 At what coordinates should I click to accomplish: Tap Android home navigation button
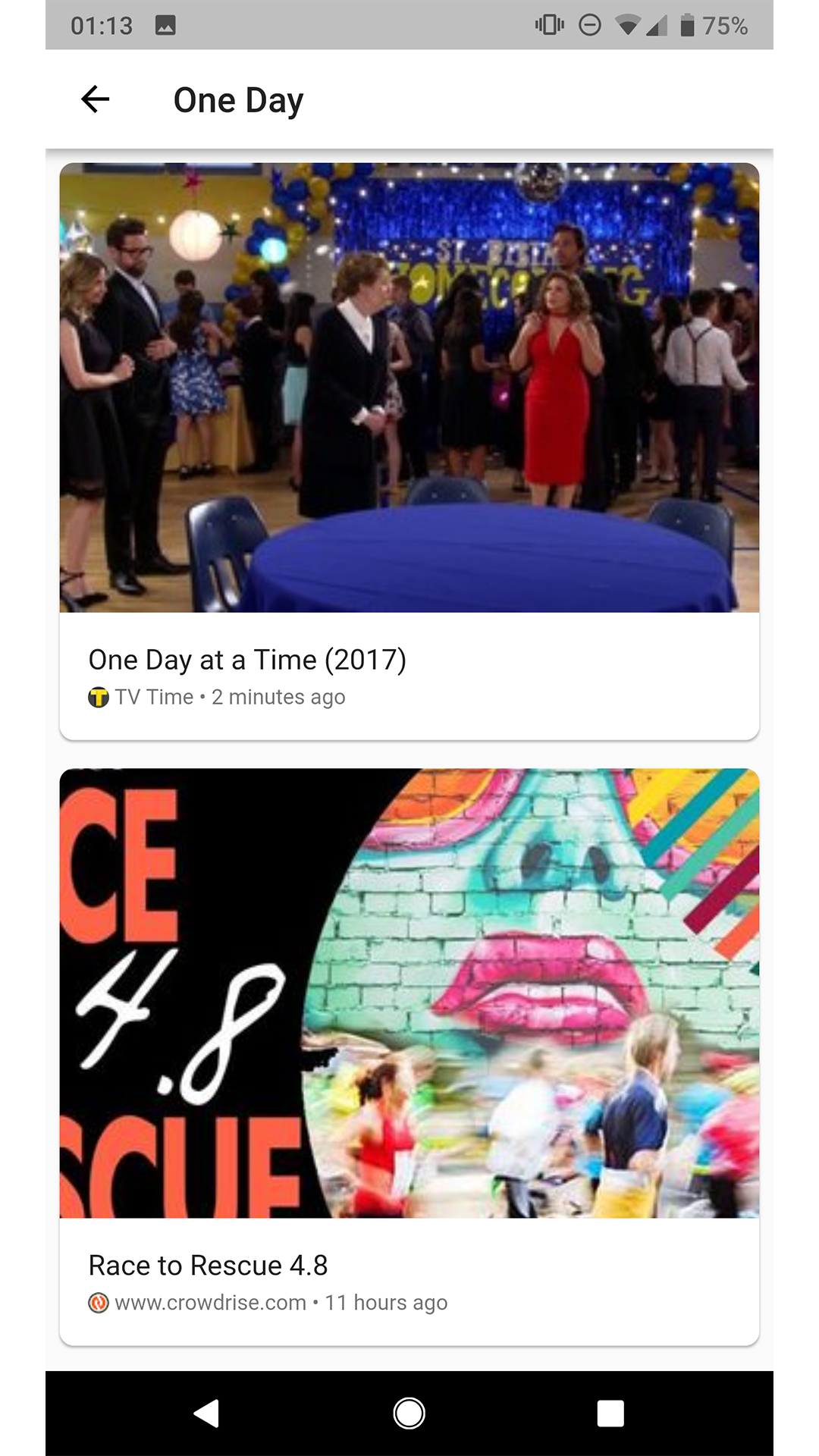pos(409,1414)
